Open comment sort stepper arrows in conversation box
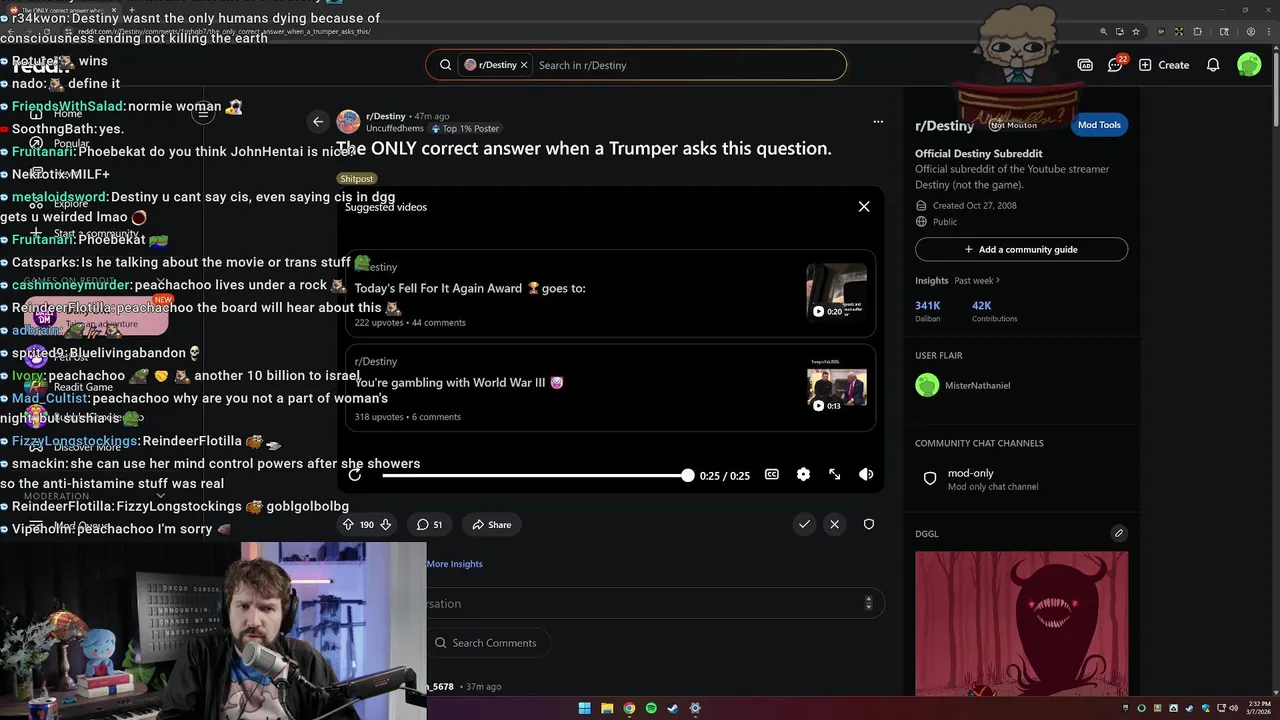1280x720 pixels. (x=868, y=603)
